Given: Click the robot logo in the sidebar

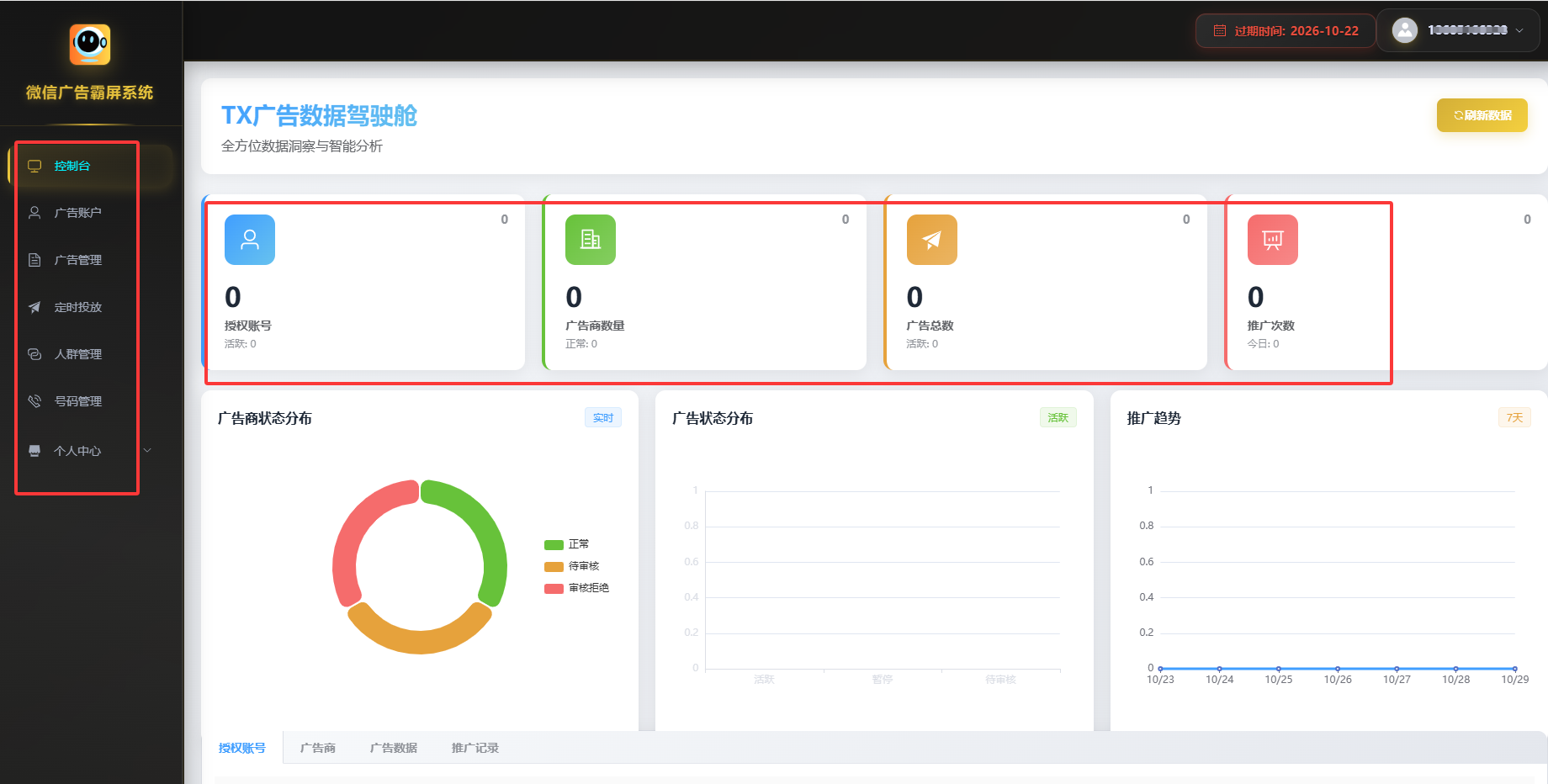Looking at the screenshot, I should tap(90, 44).
